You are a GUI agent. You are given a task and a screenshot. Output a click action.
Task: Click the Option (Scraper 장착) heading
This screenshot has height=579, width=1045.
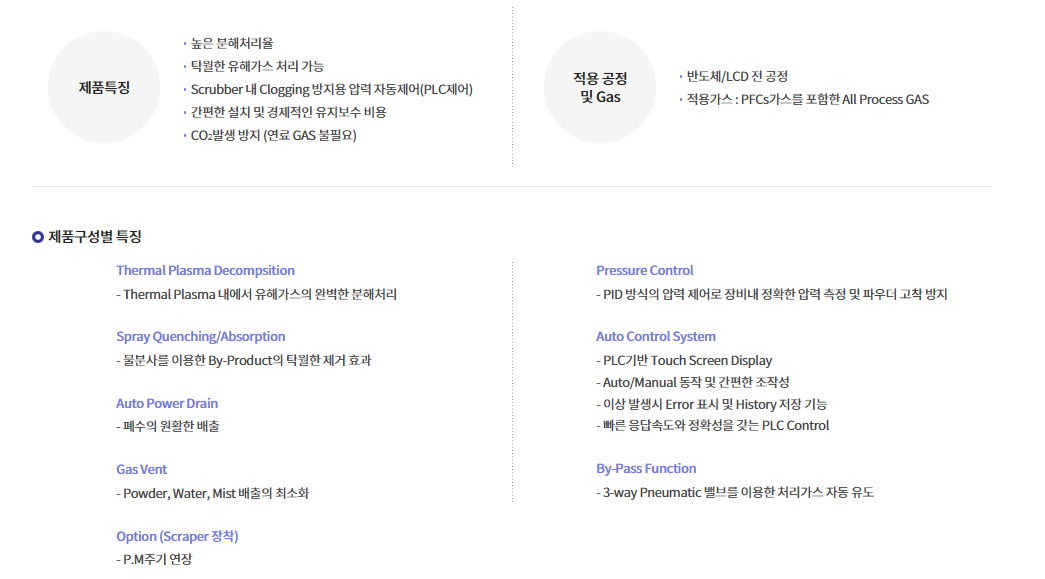click(177, 536)
